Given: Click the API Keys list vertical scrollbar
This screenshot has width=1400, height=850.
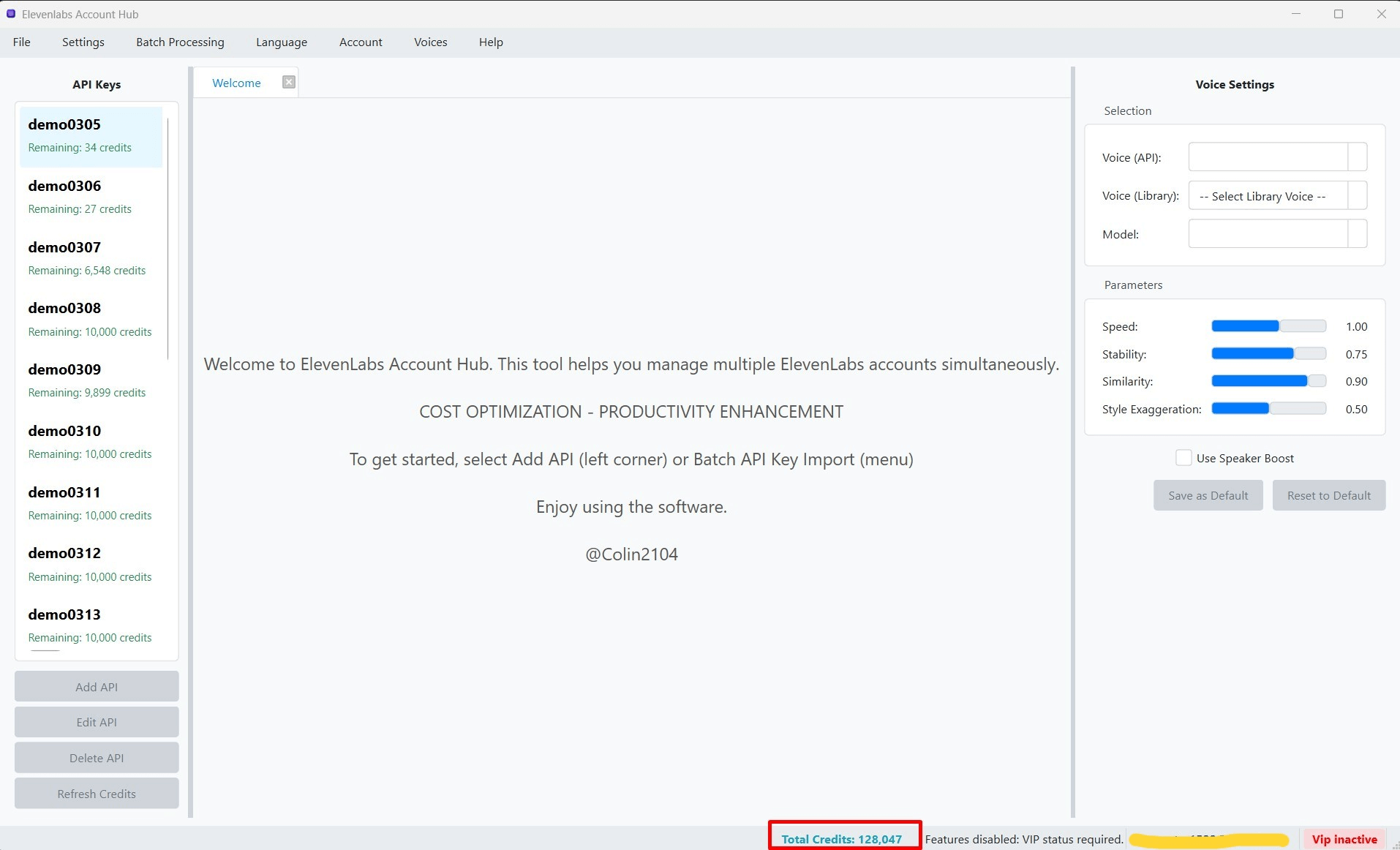Looking at the screenshot, I should [168, 238].
